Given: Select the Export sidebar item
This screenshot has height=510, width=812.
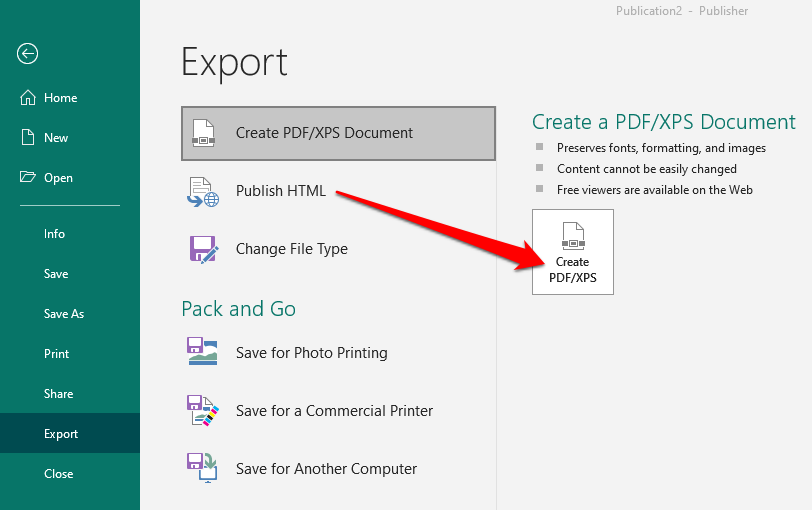Looking at the screenshot, I should pos(61,434).
